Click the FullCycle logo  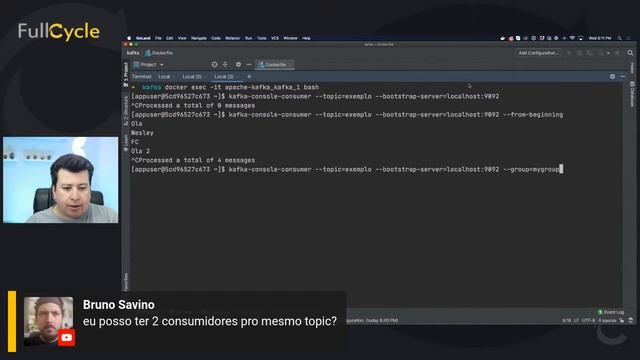click(x=59, y=32)
